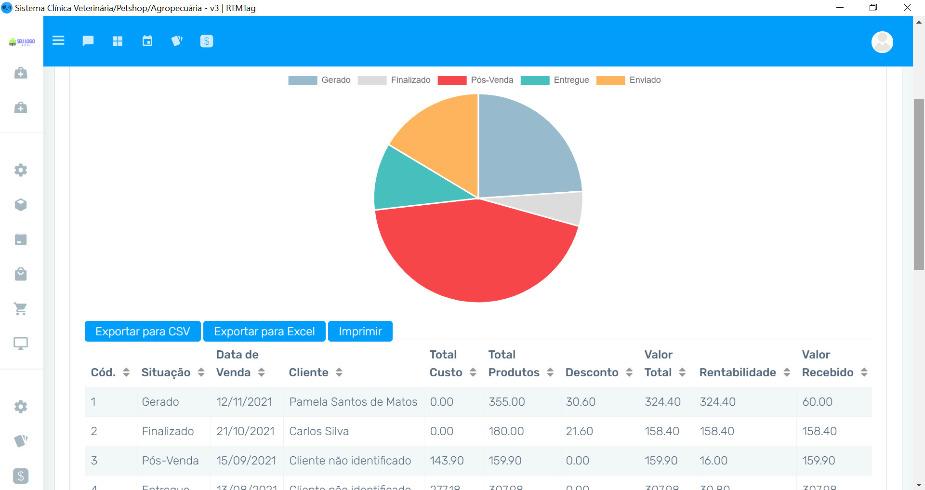
Task: Click the shopping bag sidebar icon
Action: [20, 274]
